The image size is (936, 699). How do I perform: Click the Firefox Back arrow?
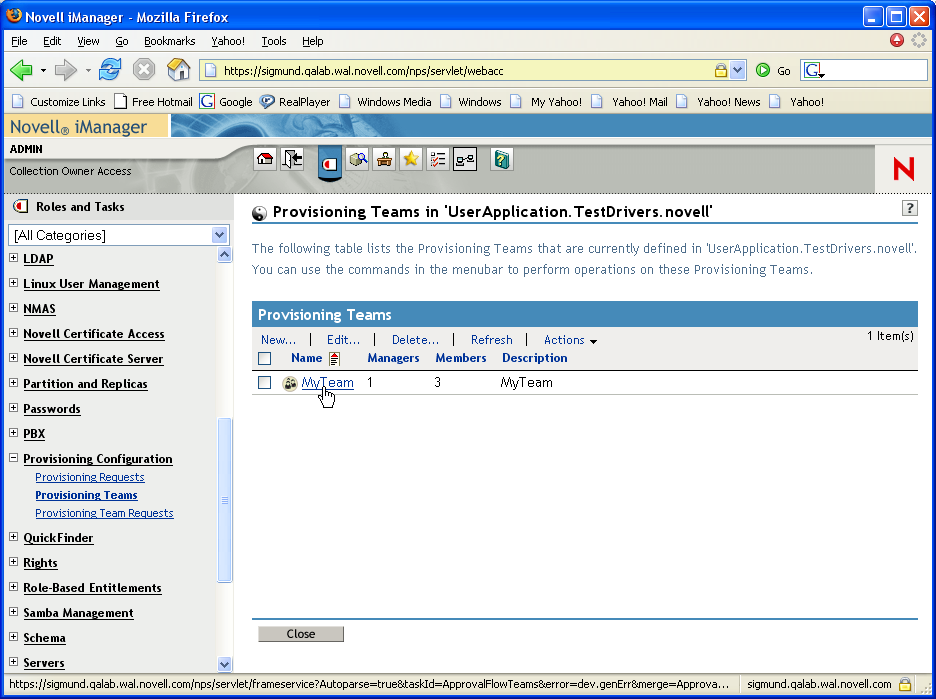coord(21,70)
